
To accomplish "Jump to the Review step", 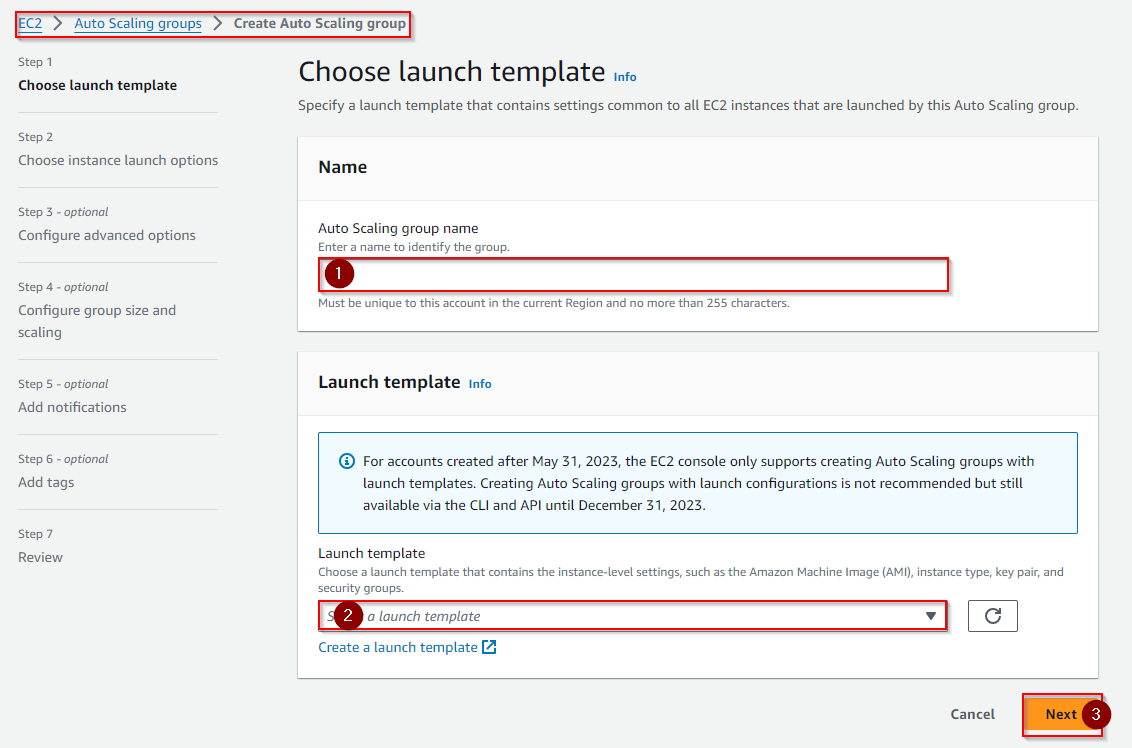I will [x=40, y=557].
